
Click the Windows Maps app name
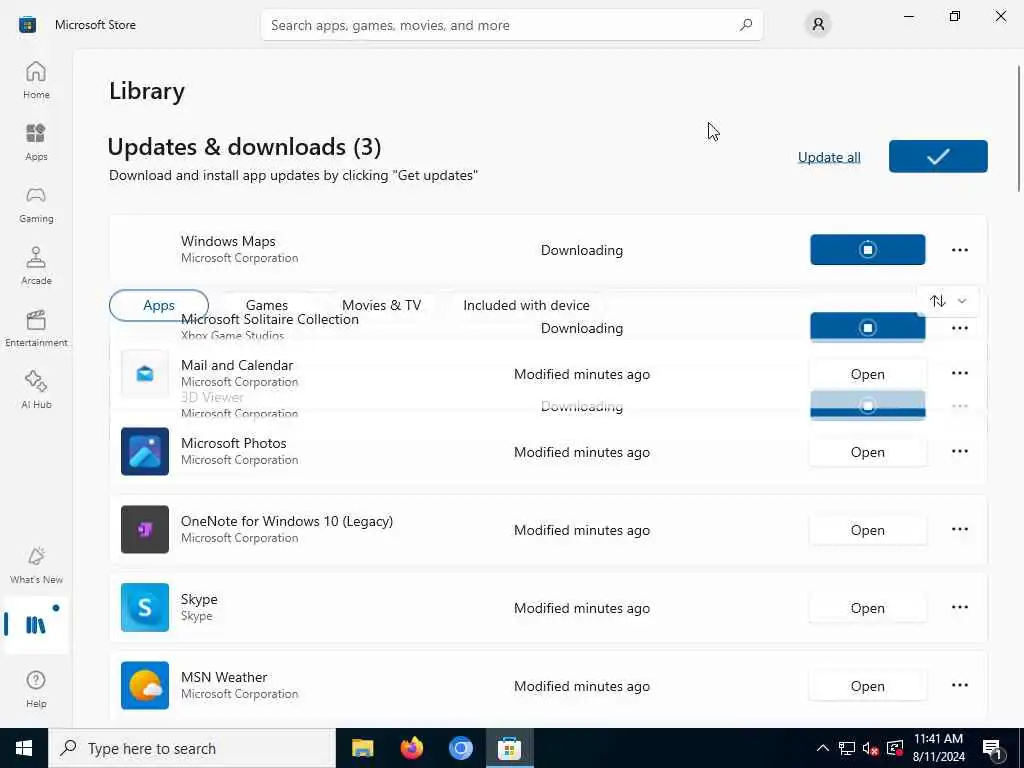click(228, 241)
